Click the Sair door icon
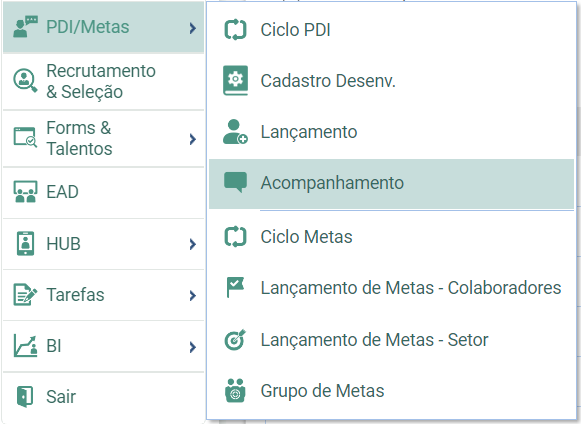581x424 pixels. [25, 396]
